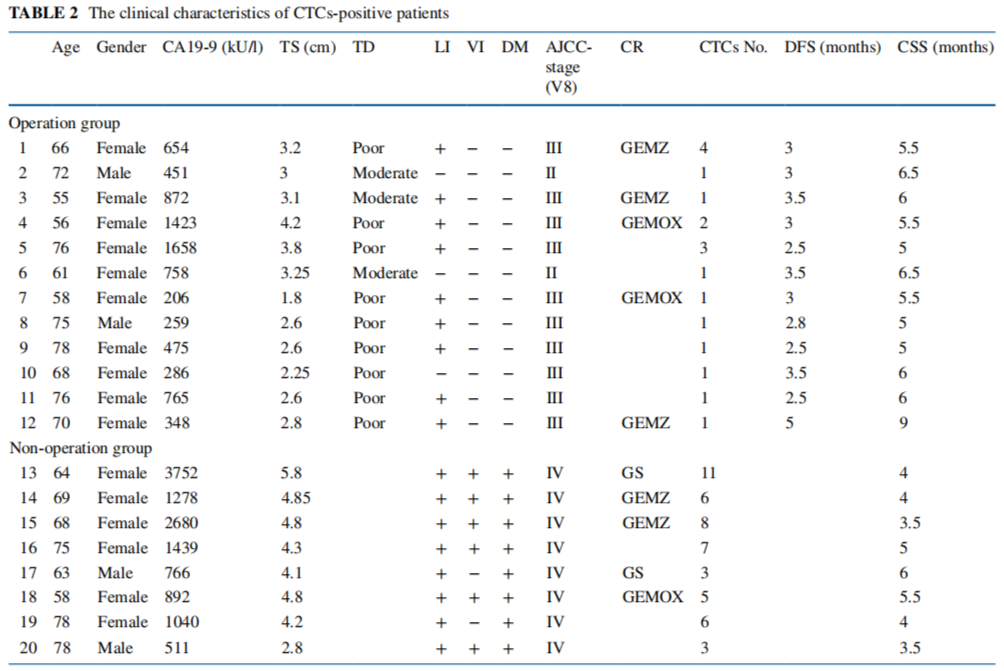1004x671 pixels.
Task: Click the Gender column header
Action: point(121,47)
